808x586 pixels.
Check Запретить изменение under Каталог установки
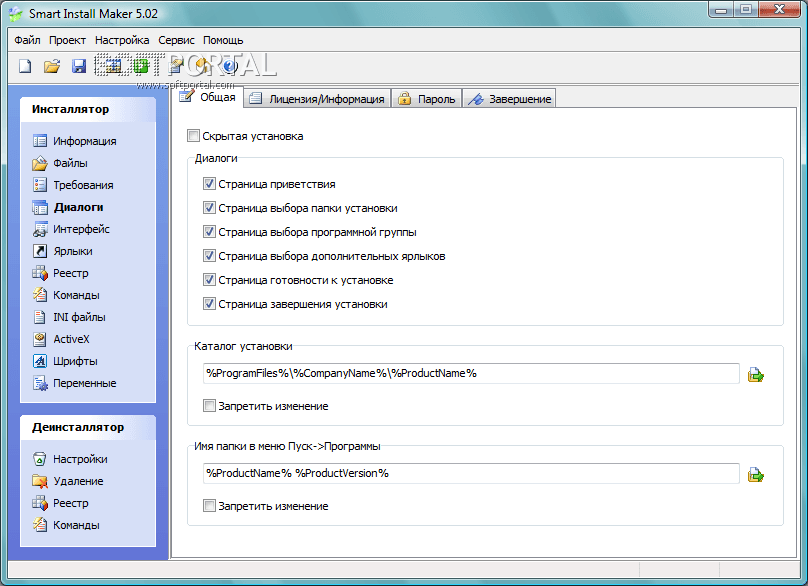click(x=209, y=406)
